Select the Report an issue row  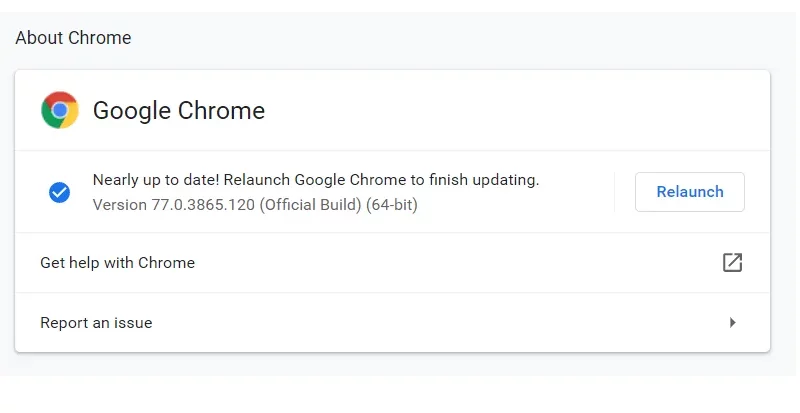tap(392, 323)
